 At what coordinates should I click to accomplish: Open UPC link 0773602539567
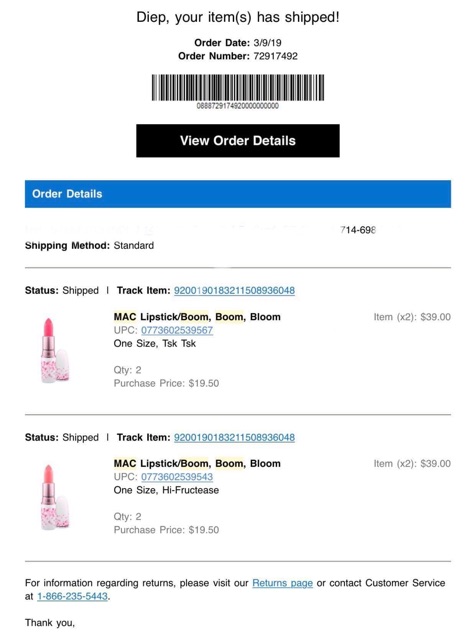177,330
